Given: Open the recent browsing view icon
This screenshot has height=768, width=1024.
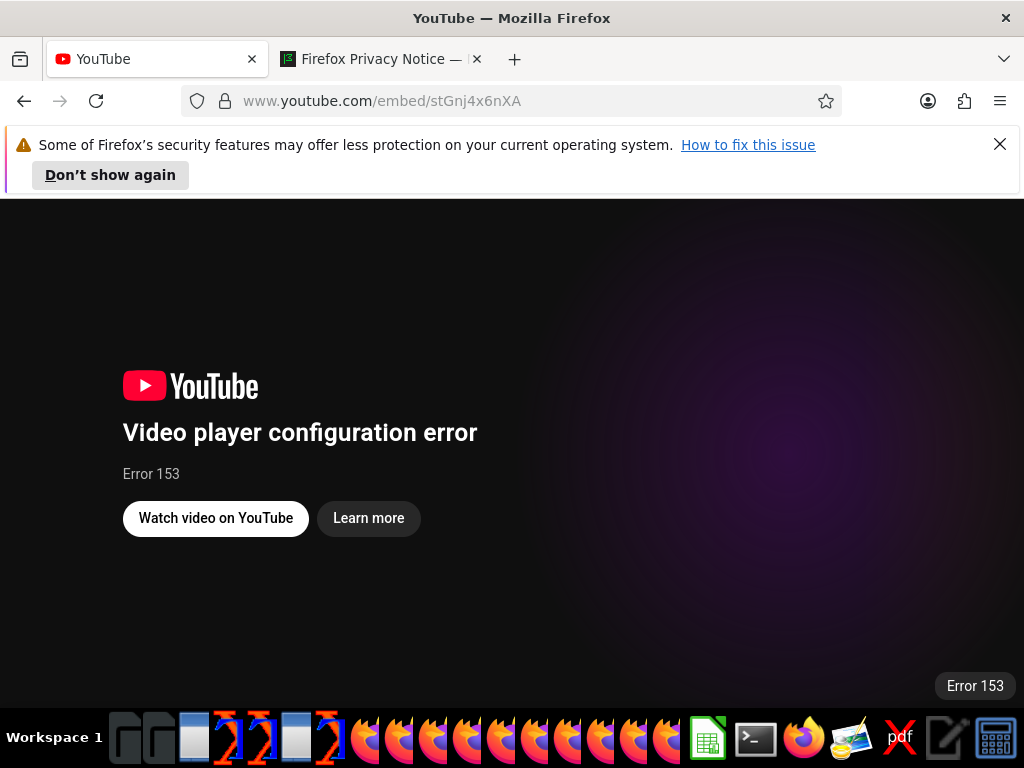Looking at the screenshot, I should (x=20, y=59).
